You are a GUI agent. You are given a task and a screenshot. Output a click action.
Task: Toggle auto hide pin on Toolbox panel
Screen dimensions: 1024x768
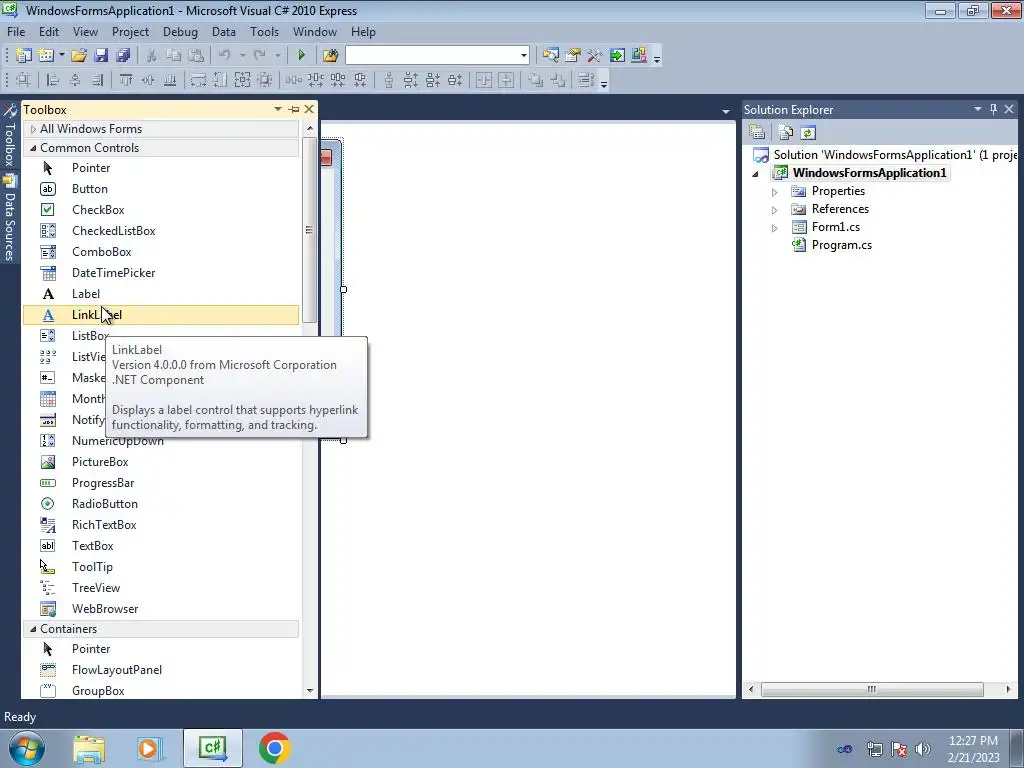click(294, 109)
